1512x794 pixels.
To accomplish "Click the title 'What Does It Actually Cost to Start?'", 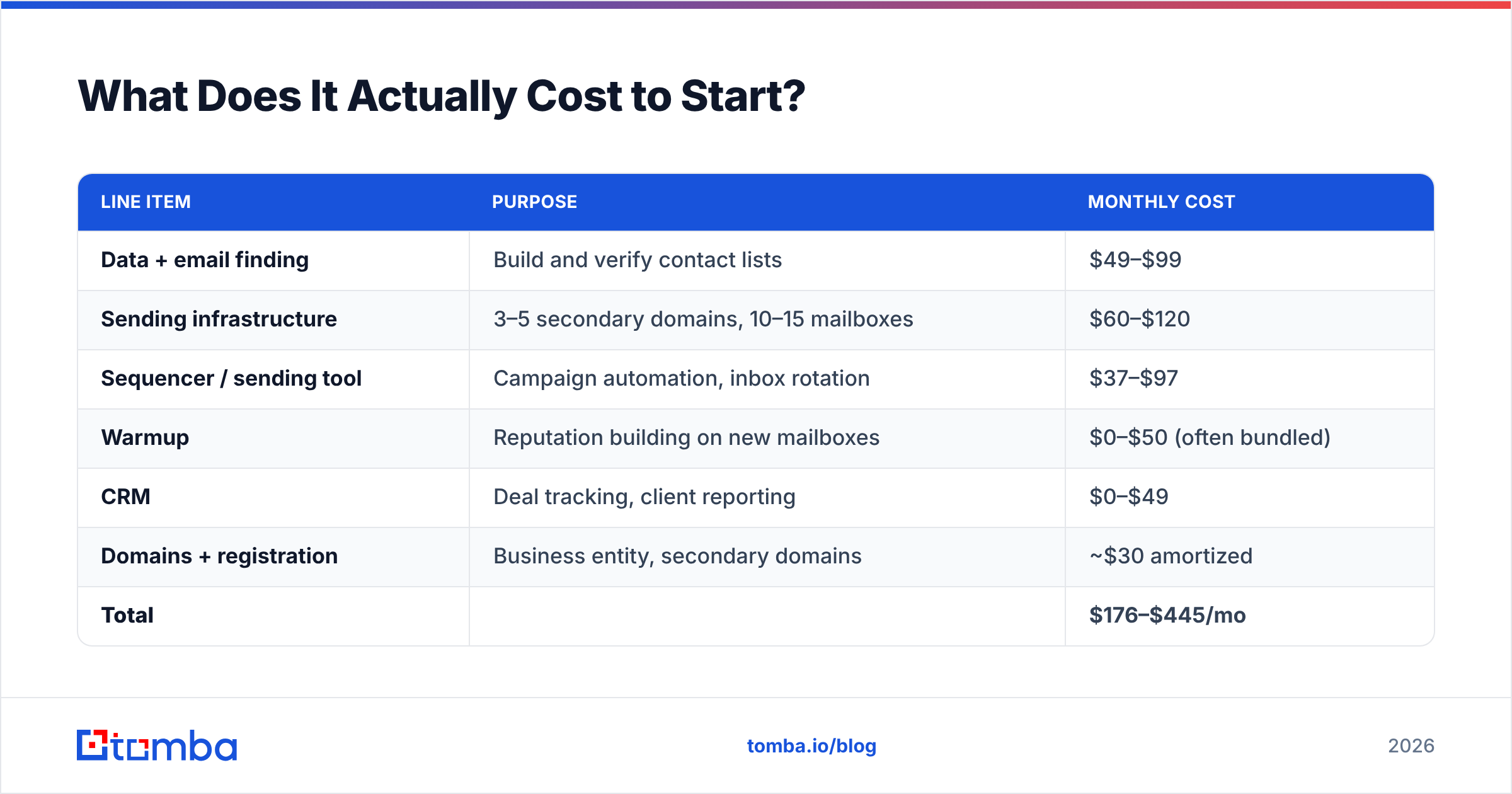I will pyautogui.click(x=441, y=96).
